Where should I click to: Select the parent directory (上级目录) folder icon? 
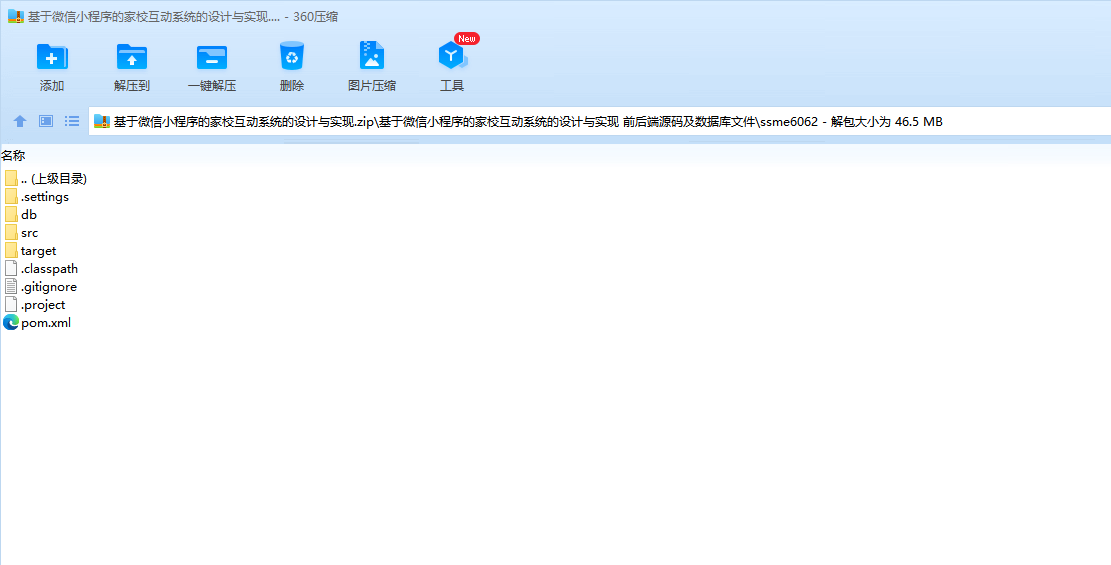pyautogui.click(x=11, y=178)
